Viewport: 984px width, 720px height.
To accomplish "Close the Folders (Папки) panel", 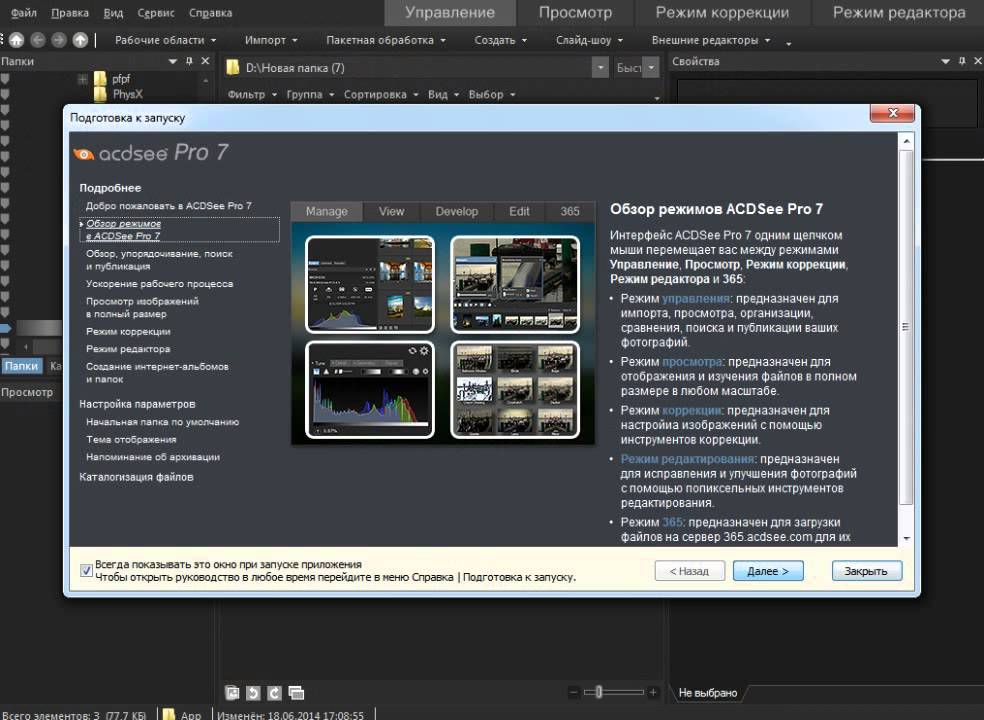I will pos(205,61).
